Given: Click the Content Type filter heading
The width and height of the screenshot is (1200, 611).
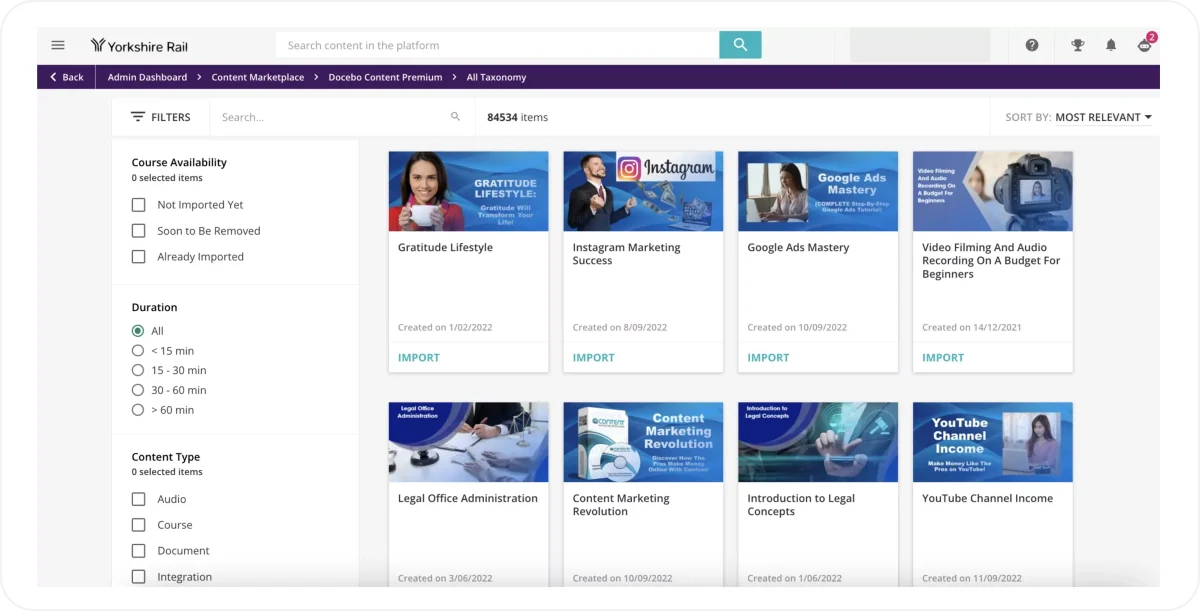Looking at the screenshot, I should pos(166,457).
